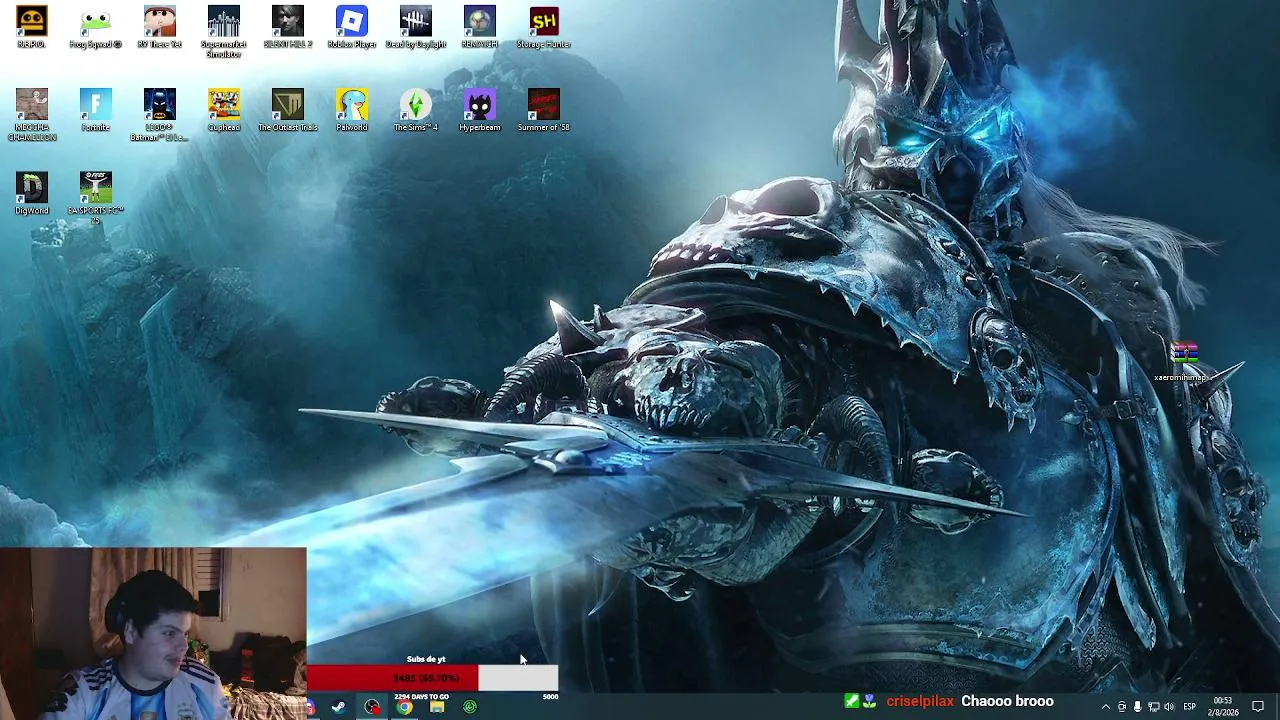Click the 'Chaooo brooo' chat message
The height and width of the screenshot is (720, 1280).
coord(1007,702)
